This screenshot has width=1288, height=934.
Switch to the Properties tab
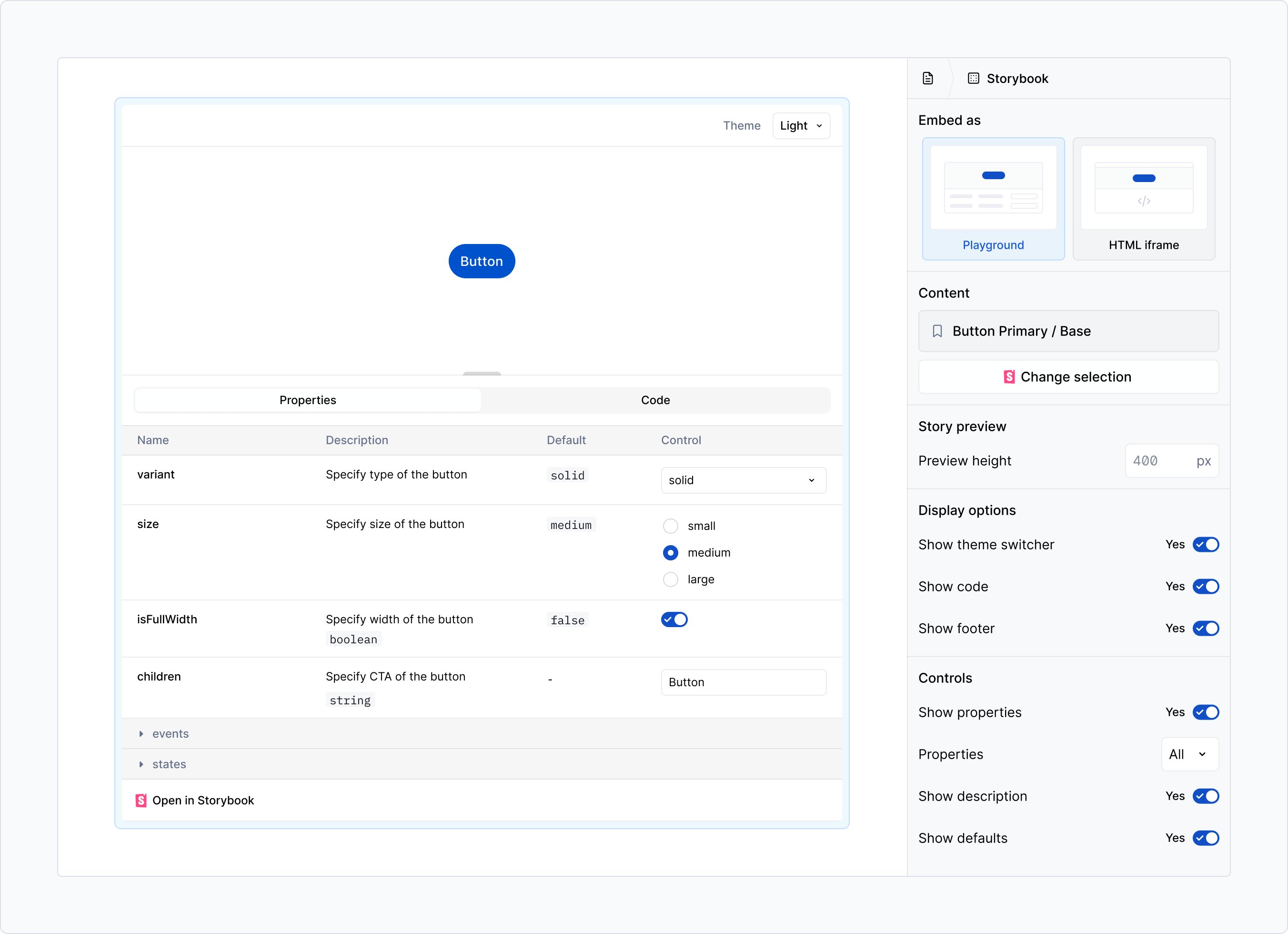point(308,400)
